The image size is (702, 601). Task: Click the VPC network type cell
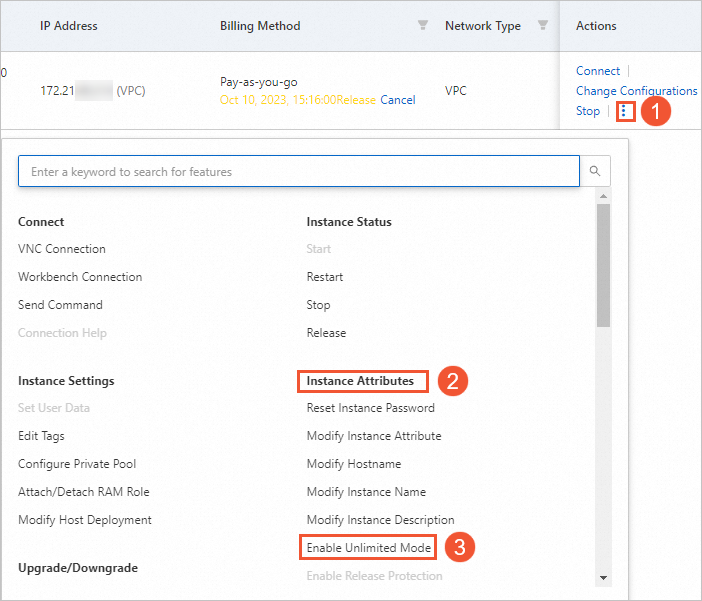pos(456,91)
